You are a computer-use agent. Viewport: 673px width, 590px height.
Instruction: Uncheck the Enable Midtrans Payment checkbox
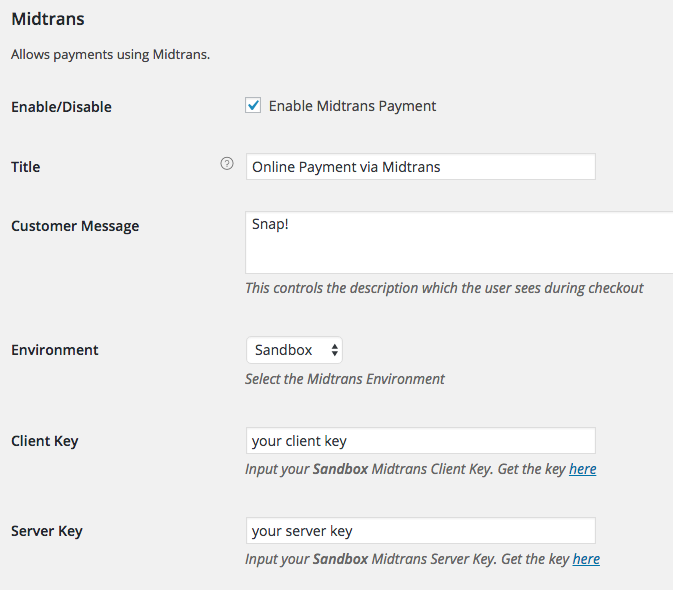253,105
